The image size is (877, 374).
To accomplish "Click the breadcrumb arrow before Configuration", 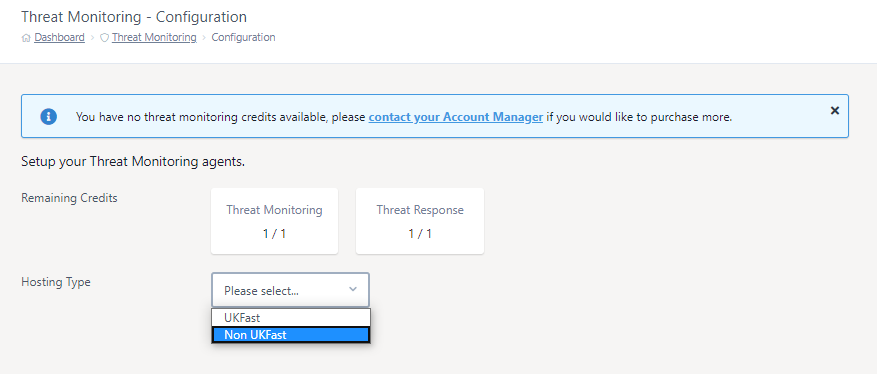I will 204,38.
